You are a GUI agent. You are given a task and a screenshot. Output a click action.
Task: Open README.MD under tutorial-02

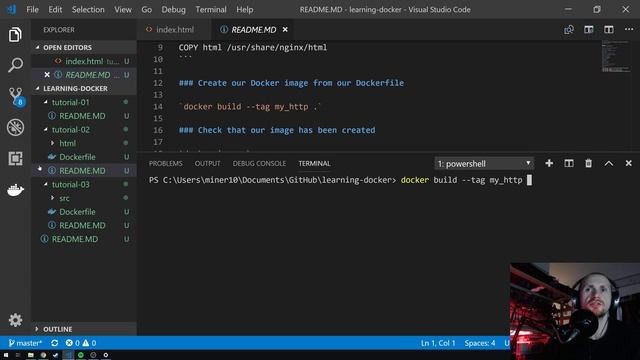(84, 171)
